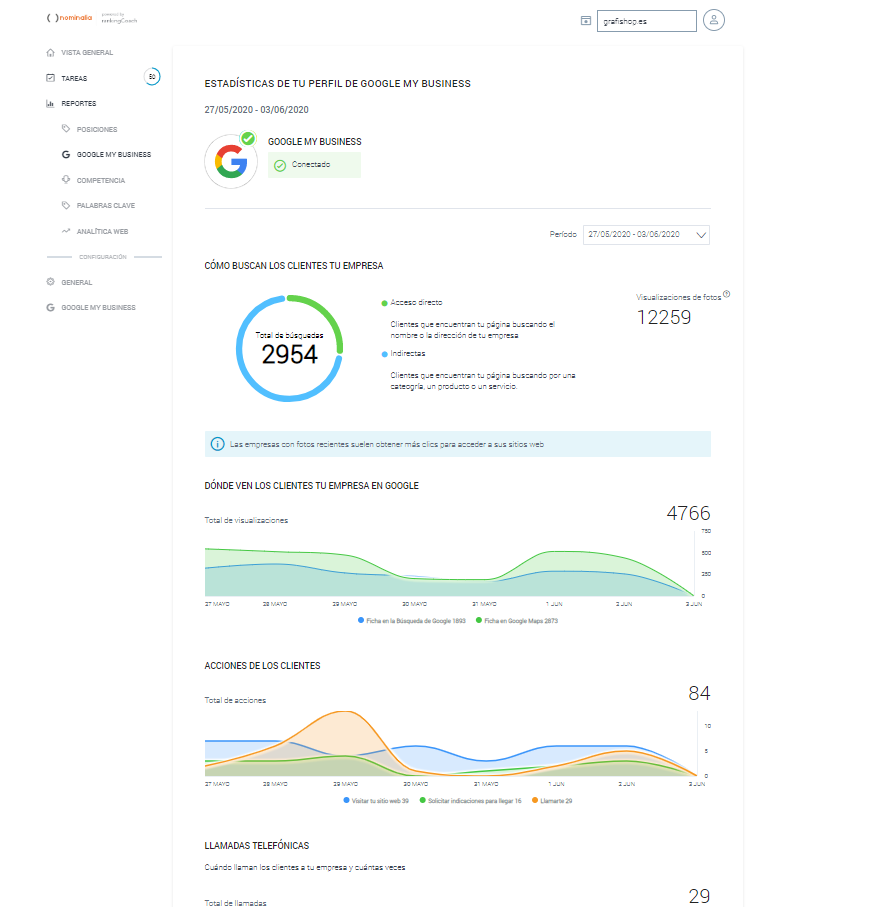The image size is (871, 907).
Task: Click the home icon for Vista General
Action: [51, 52]
